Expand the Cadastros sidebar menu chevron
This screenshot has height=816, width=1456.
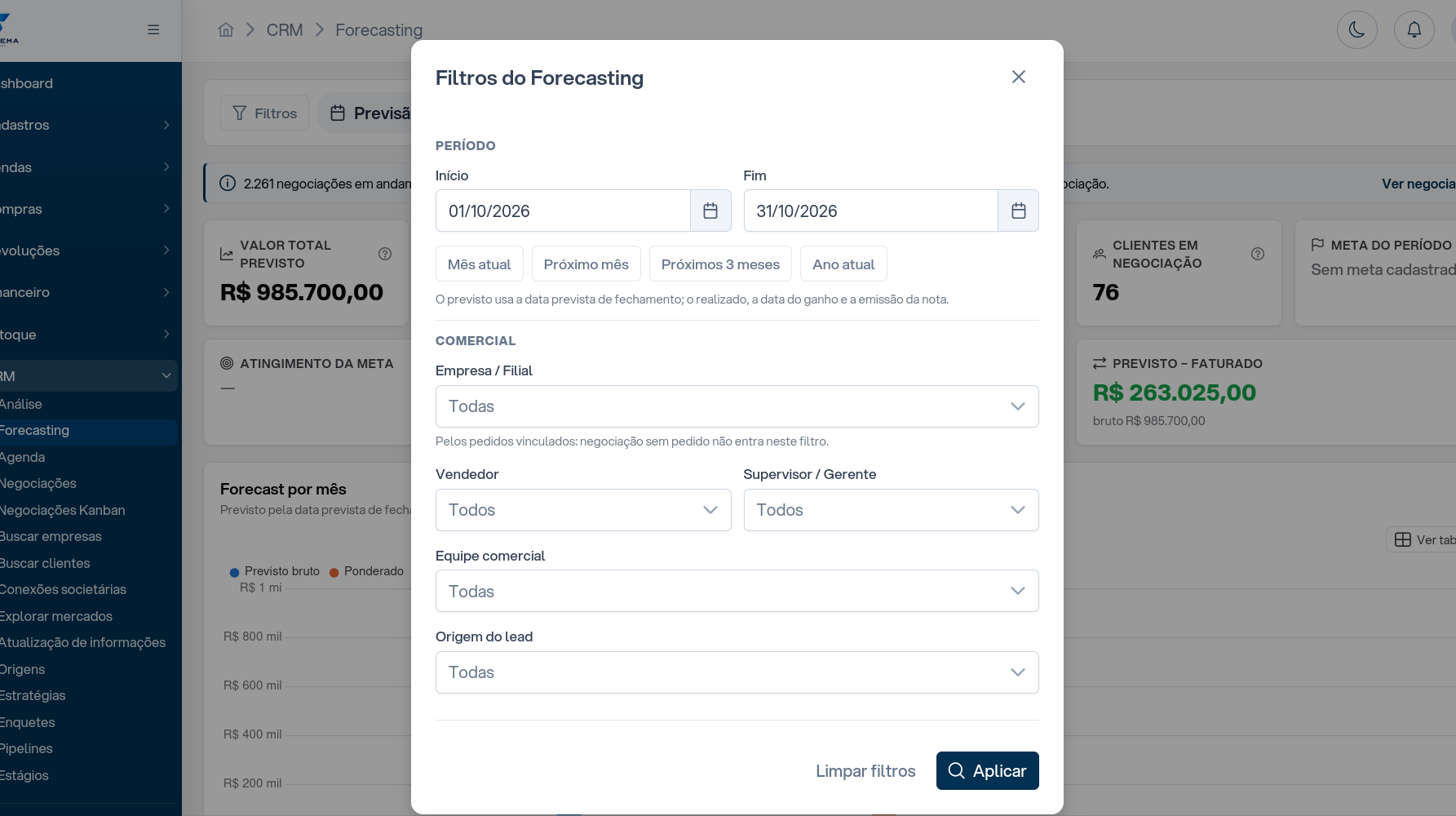coord(166,125)
